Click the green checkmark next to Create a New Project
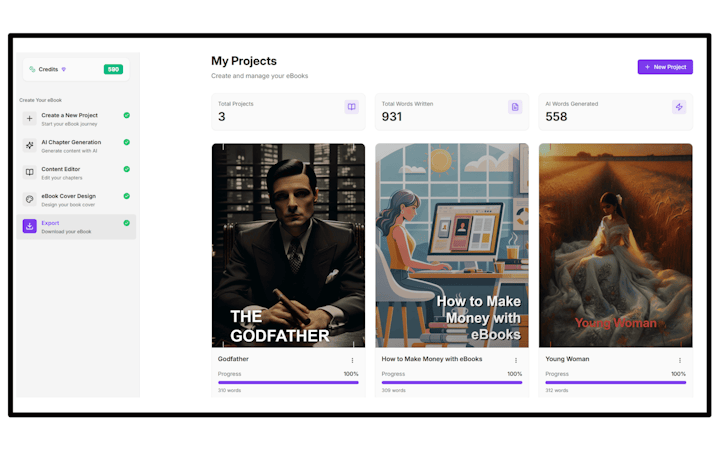 click(127, 115)
